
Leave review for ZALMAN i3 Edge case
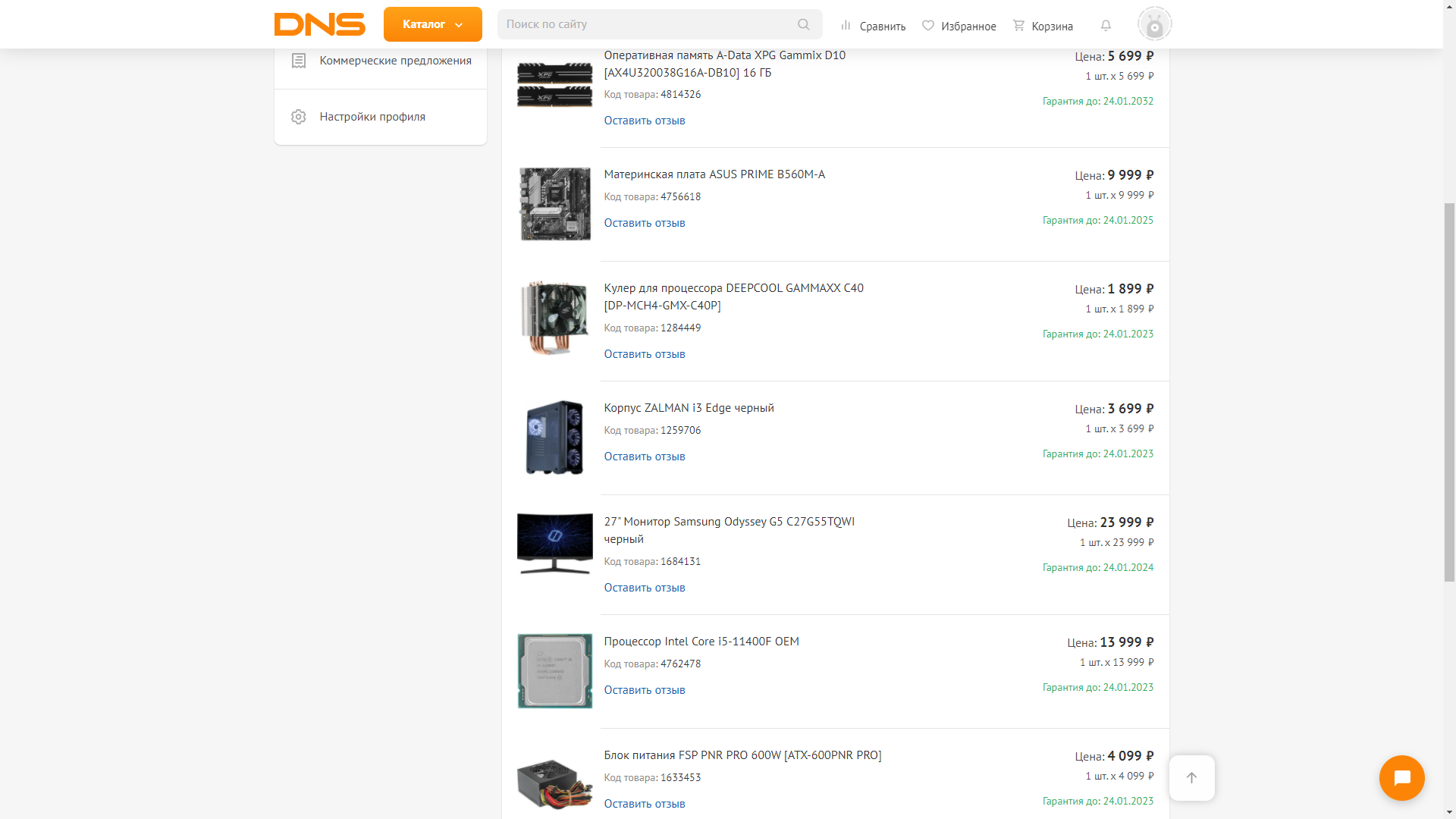point(644,457)
